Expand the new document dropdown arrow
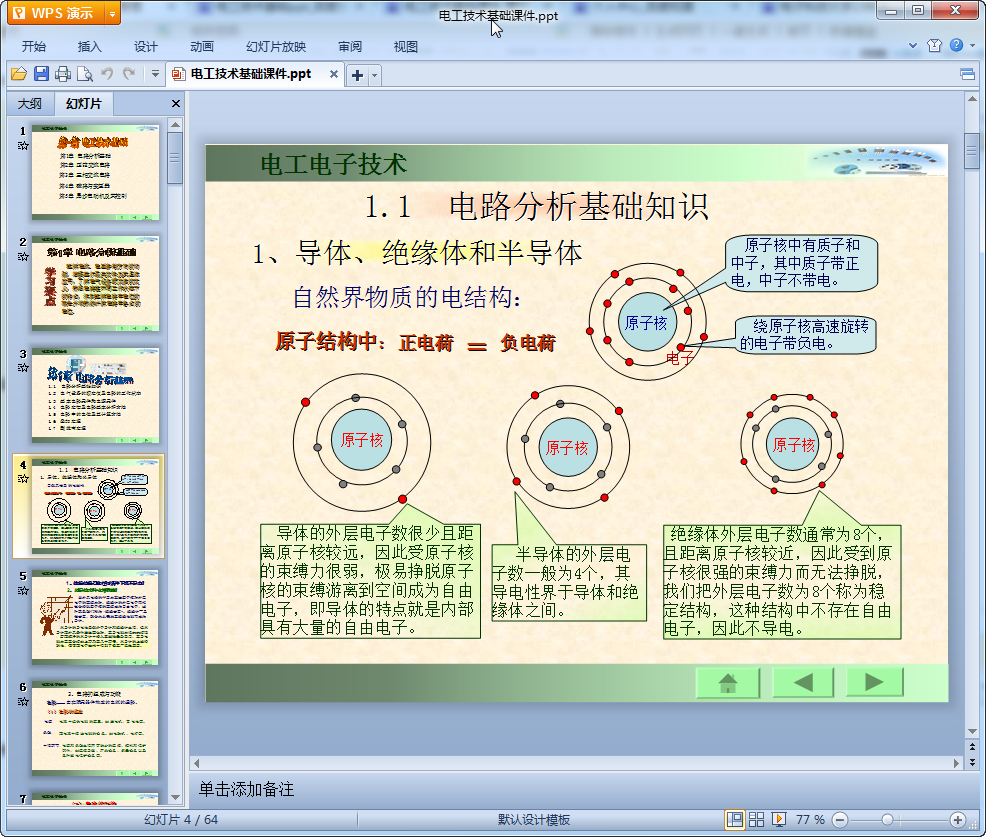This screenshot has height=837, width=986. [375, 75]
